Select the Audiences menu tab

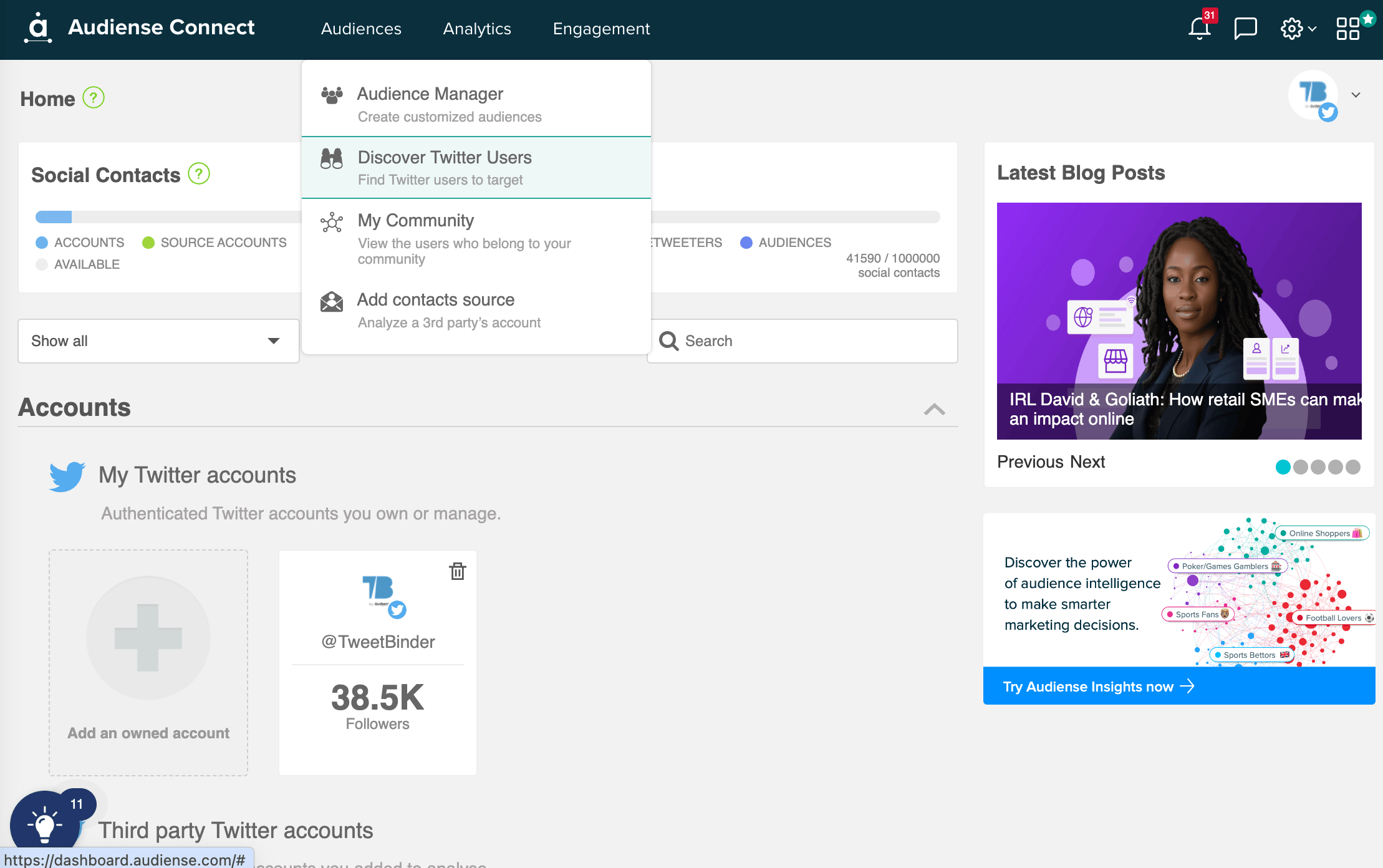pyautogui.click(x=361, y=28)
